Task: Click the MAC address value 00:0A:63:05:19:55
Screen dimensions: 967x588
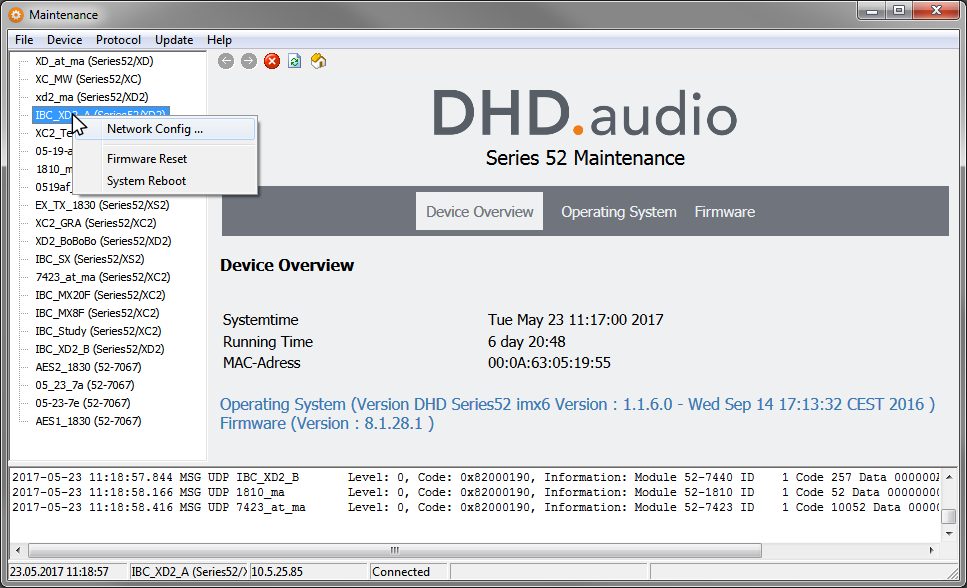Action: [x=549, y=363]
